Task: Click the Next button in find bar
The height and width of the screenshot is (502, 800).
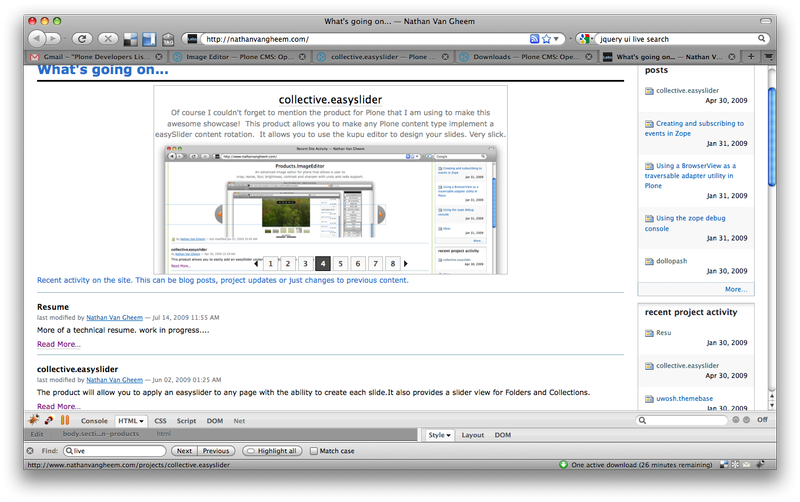Action: [184, 451]
